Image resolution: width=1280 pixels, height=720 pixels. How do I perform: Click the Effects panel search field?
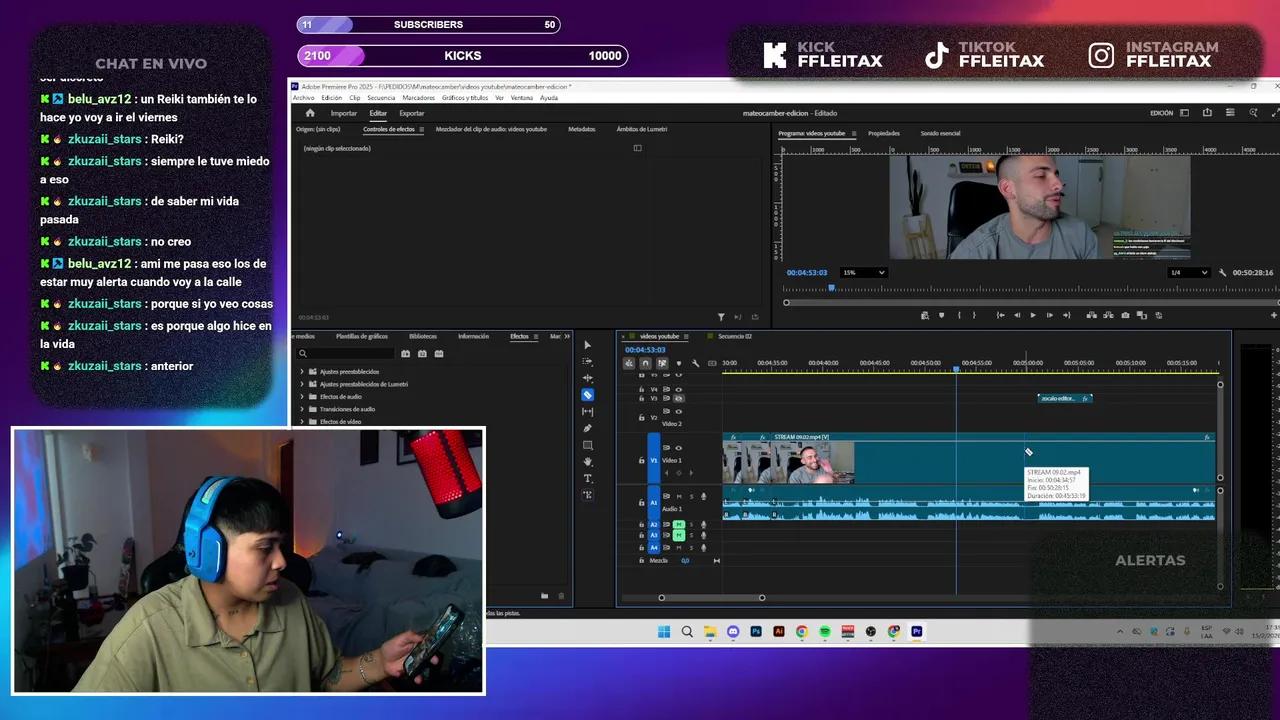coord(345,353)
